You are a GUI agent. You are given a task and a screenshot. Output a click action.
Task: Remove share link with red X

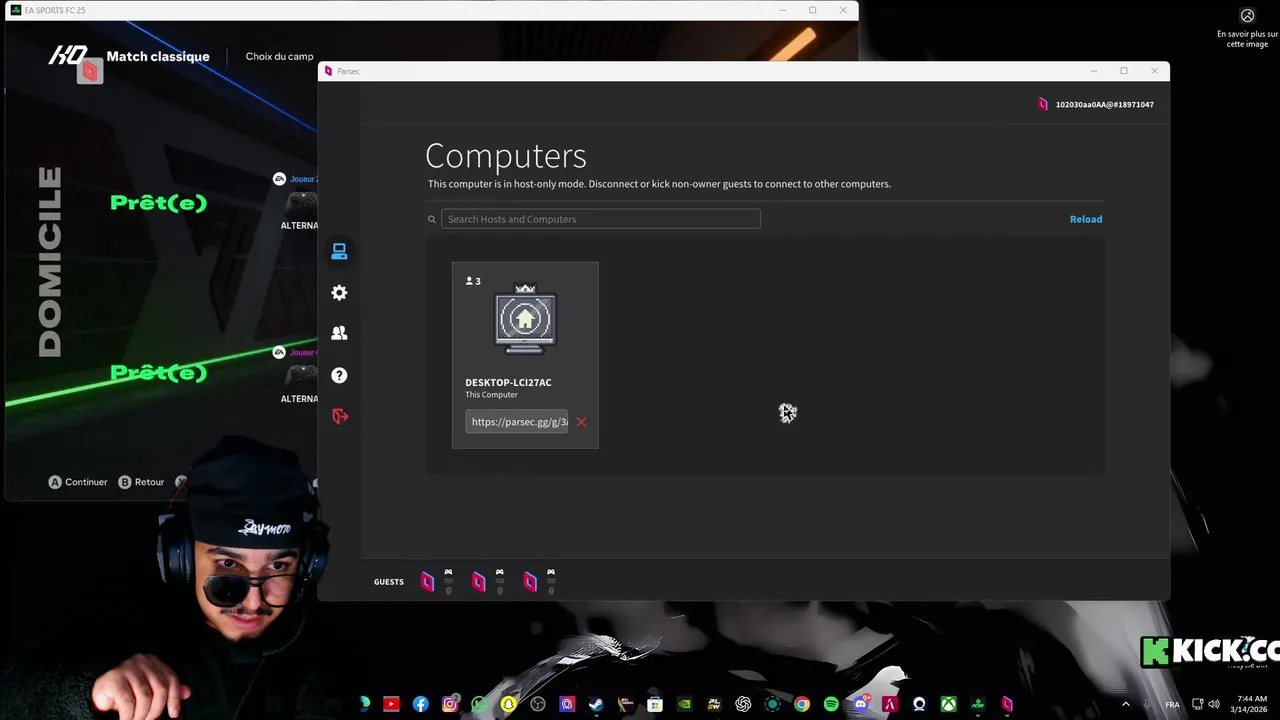[x=581, y=422]
